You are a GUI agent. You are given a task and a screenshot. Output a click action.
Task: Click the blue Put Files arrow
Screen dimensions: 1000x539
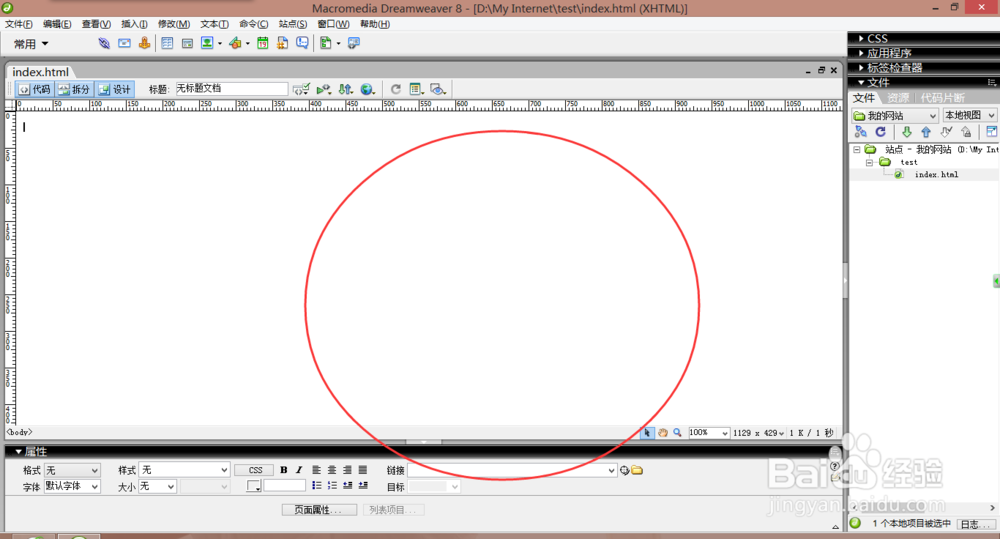pyautogui.click(x=926, y=131)
